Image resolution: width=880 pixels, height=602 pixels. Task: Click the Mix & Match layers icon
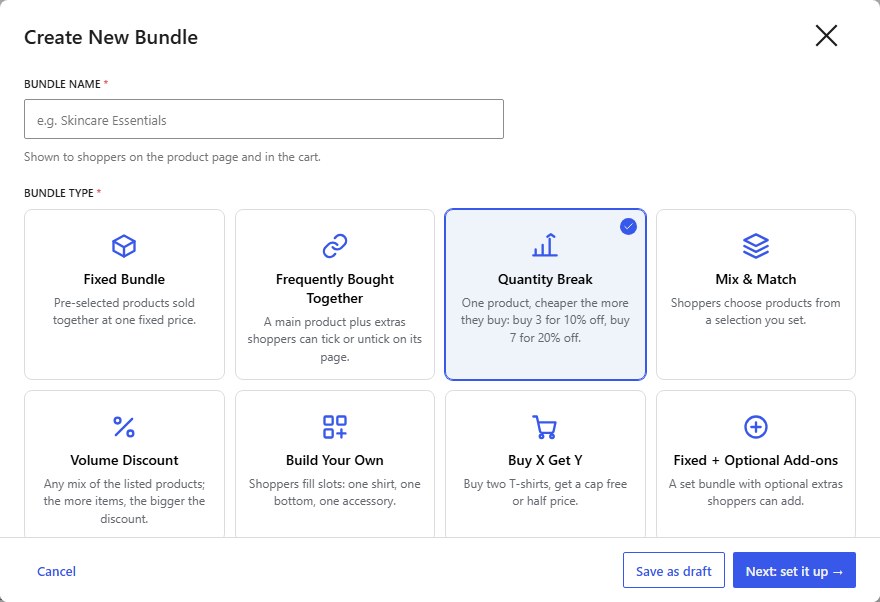[x=755, y=246]
